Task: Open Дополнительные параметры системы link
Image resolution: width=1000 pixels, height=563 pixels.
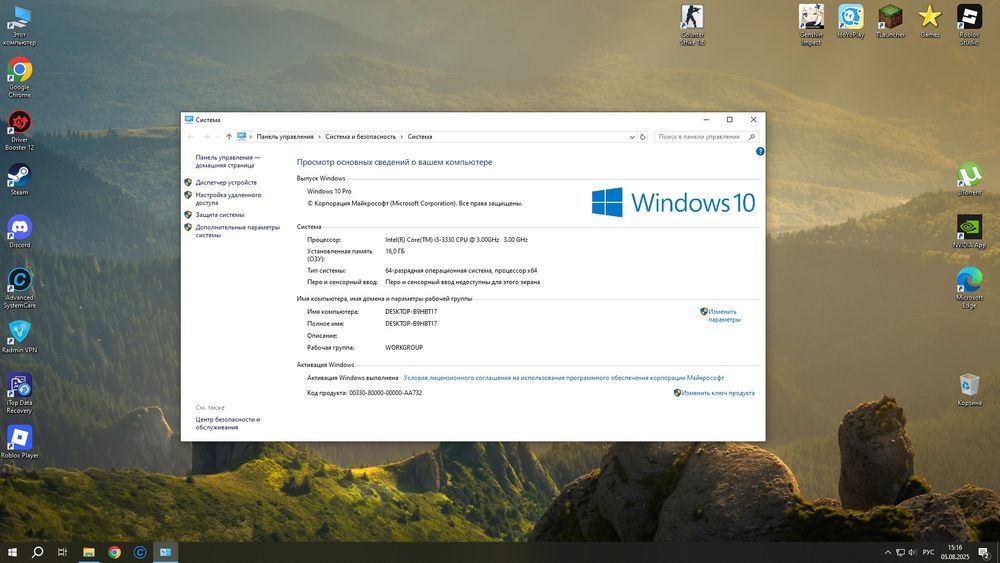Action: [237, 231]
